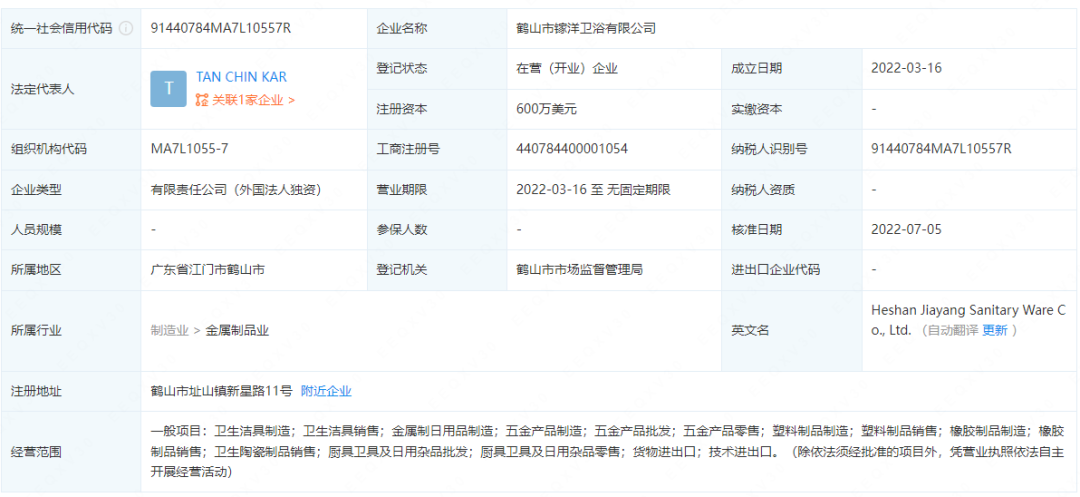
Task: Open the TAN CHIN KAR profile link
Action: pyautogui.click(x=241, y=77)
